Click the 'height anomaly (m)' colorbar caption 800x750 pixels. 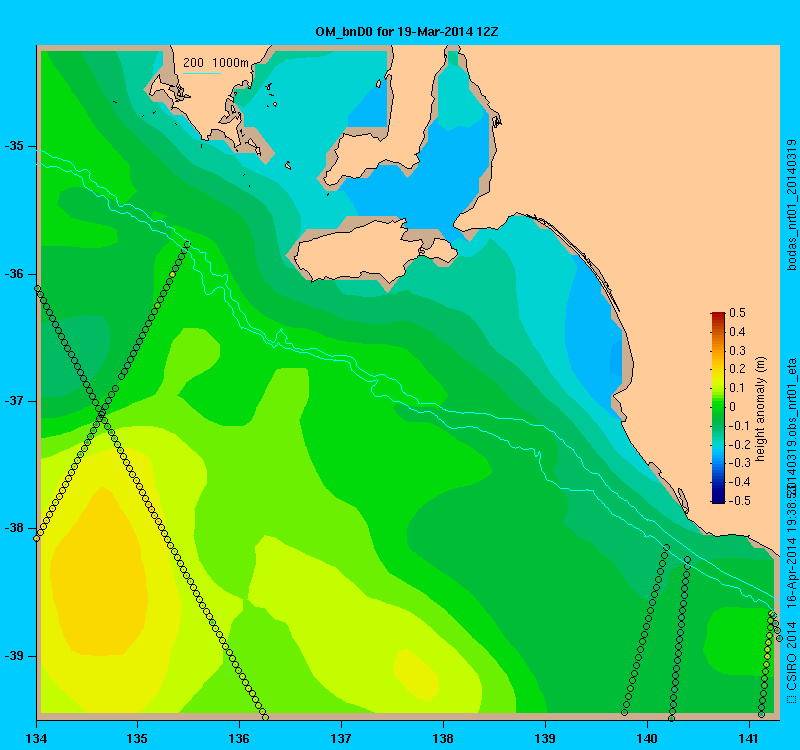[761, 409]
